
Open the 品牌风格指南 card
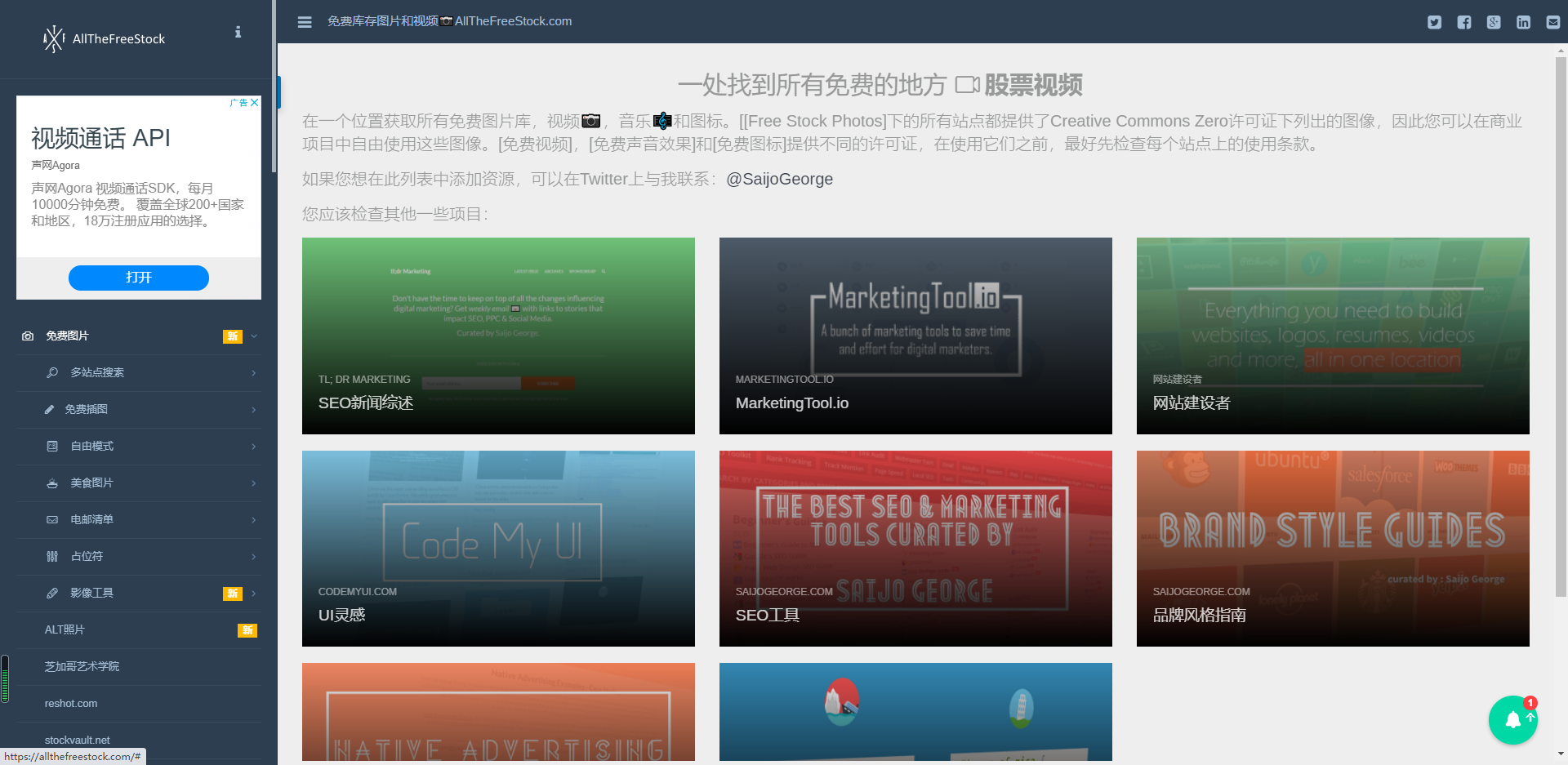(1333, 549)
